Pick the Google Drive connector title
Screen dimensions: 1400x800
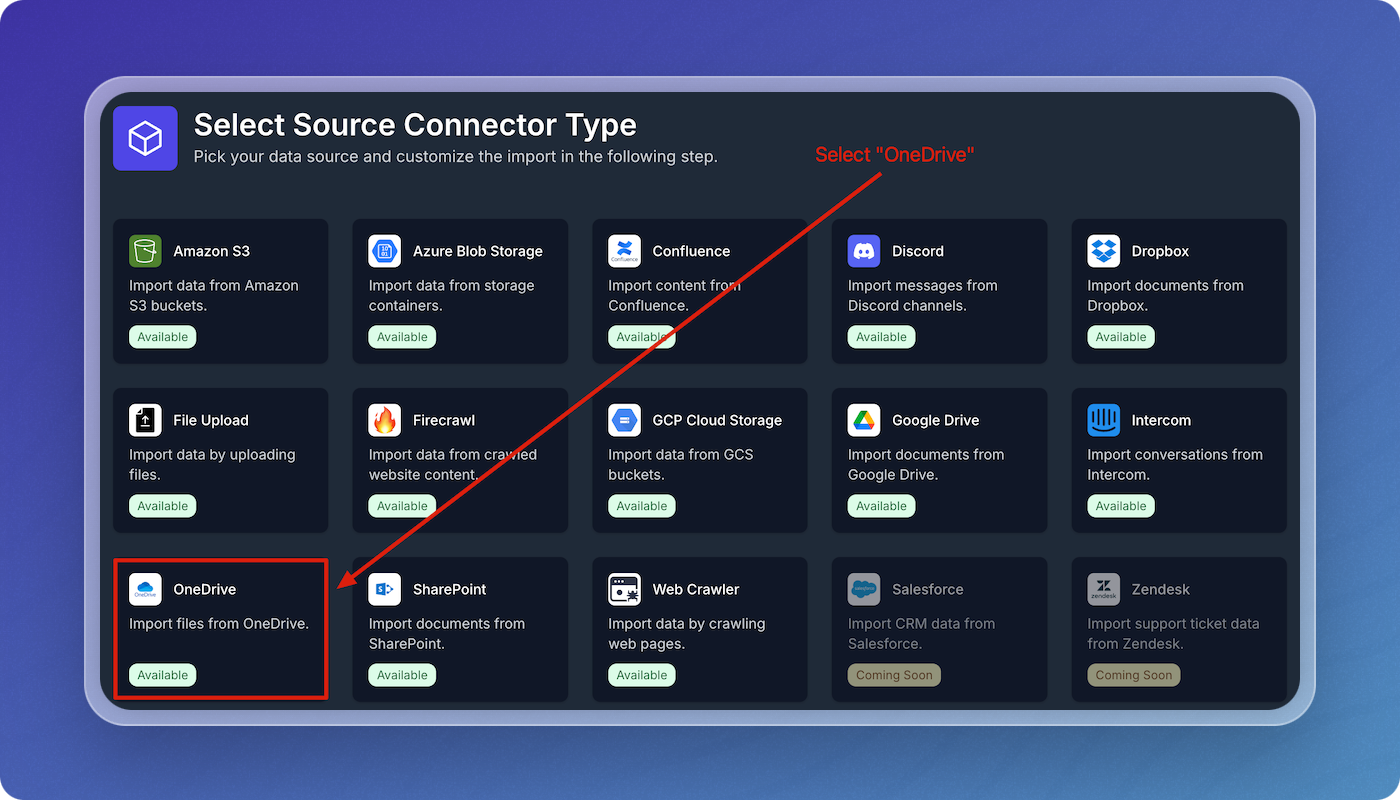point(936,420)
